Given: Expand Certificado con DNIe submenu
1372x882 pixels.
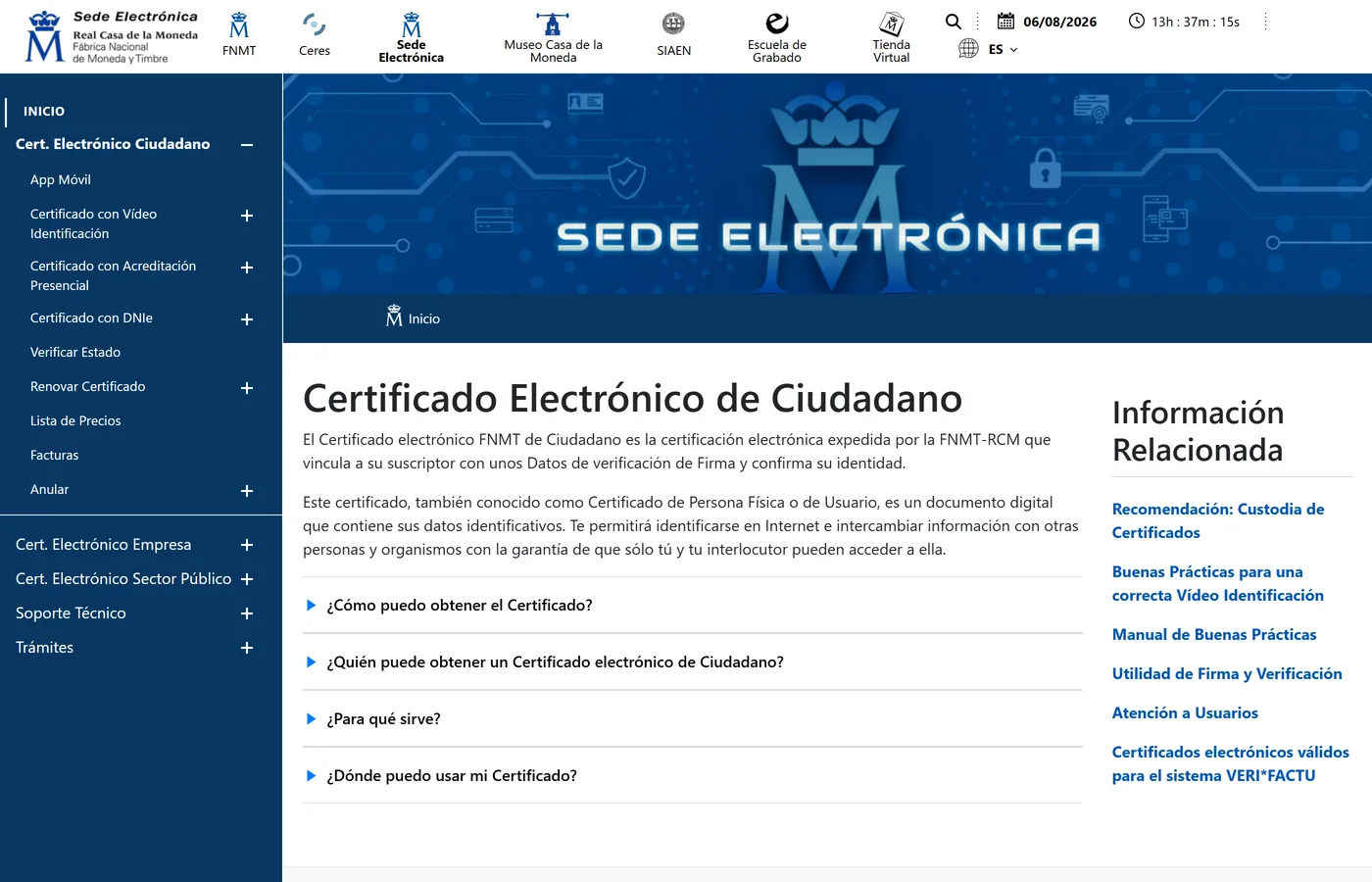Looking at the screenshot, I should (247, 319).
